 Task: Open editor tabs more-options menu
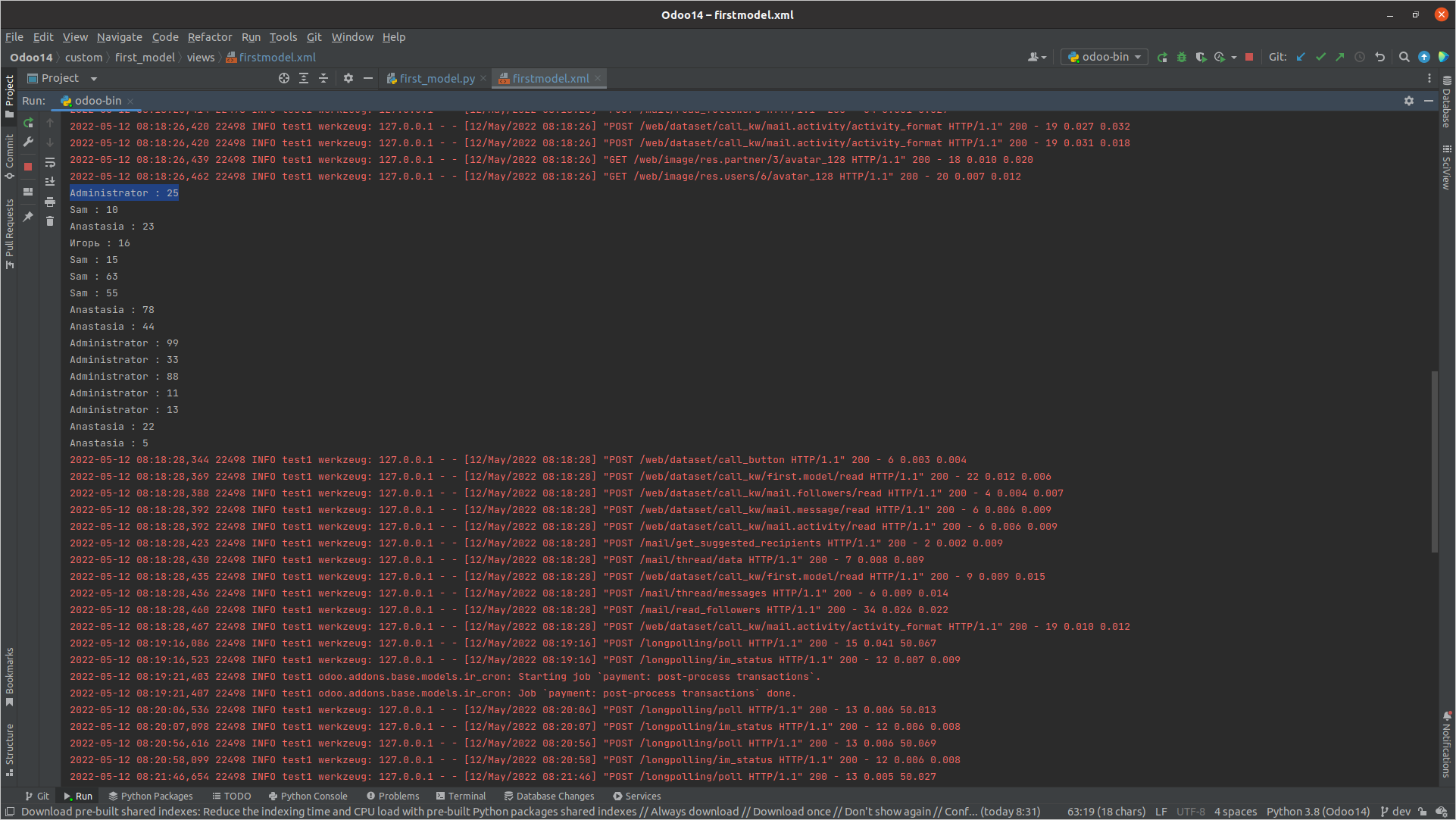(1429, 79)
